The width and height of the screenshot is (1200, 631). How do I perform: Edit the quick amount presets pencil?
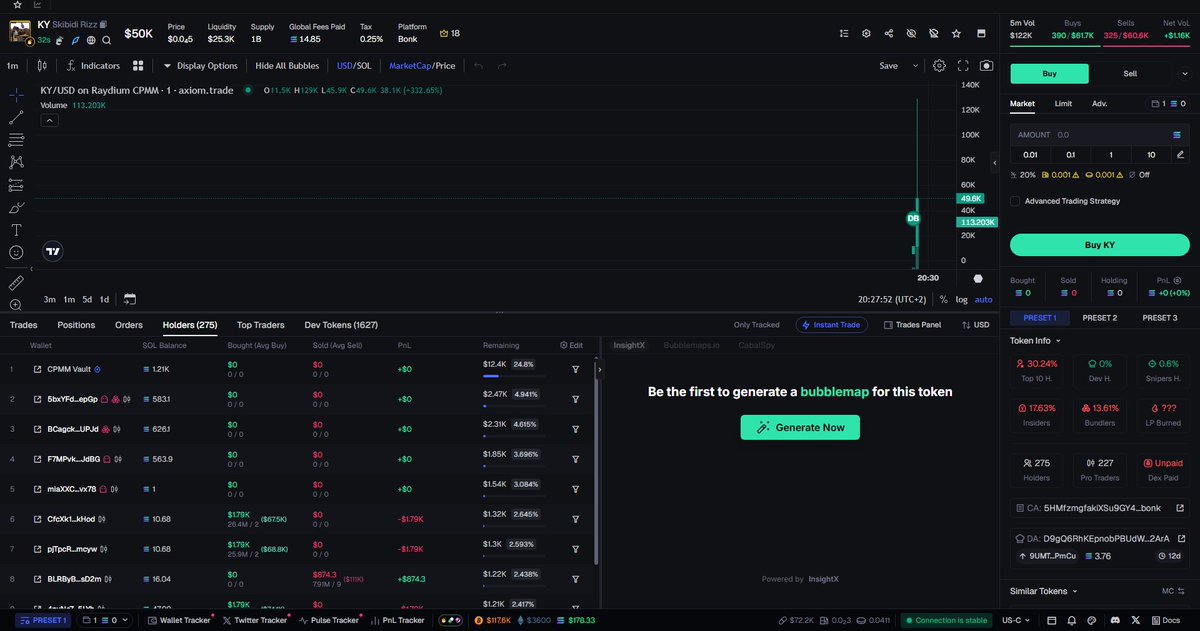tap(1180, 154)
